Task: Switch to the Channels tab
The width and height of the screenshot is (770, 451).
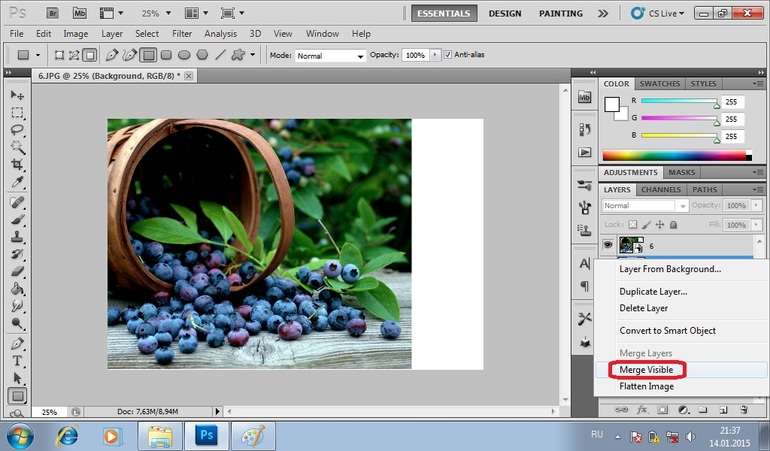Action: [661, 189]
